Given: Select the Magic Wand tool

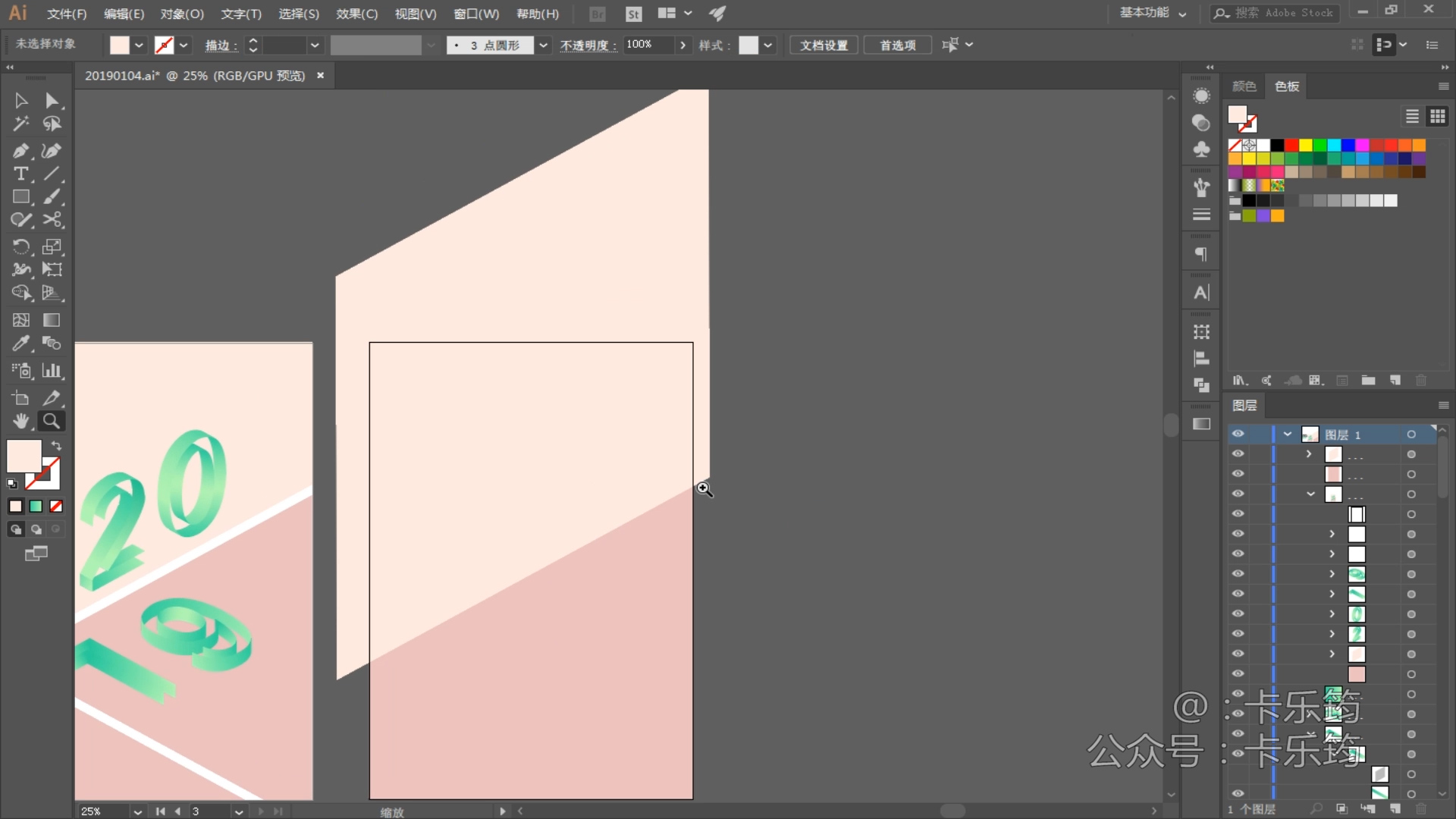Looking at the screenshot, I should point(20,124).
